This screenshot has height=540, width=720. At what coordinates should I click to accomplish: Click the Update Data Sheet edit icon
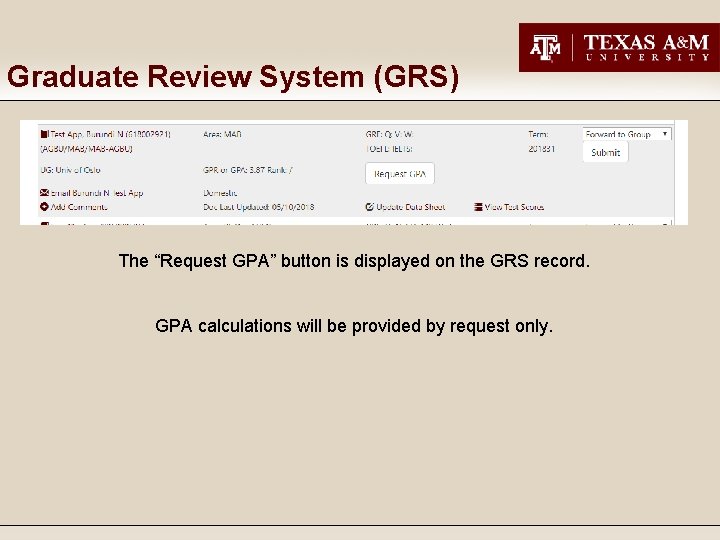(370, 207)
